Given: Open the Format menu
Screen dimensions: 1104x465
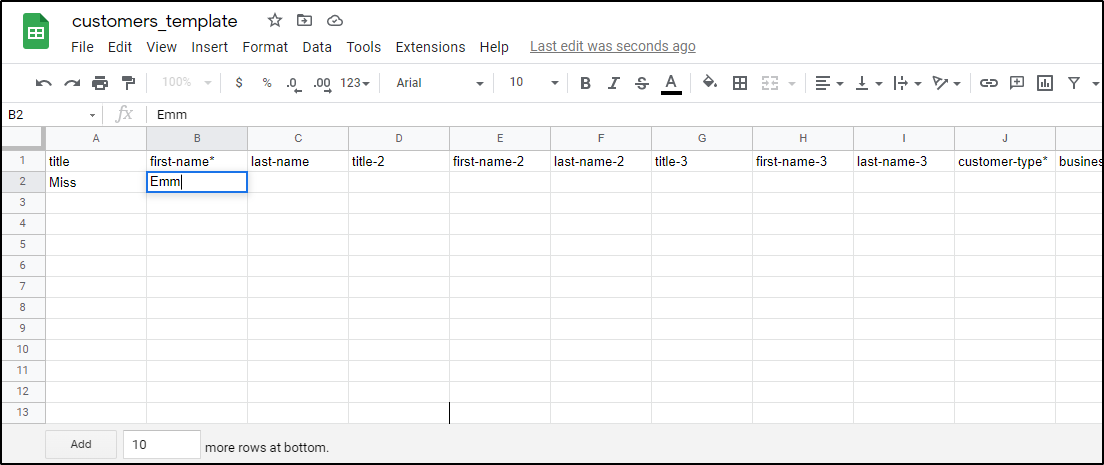Looking at the screenshot, I should [x=265, y=46].
